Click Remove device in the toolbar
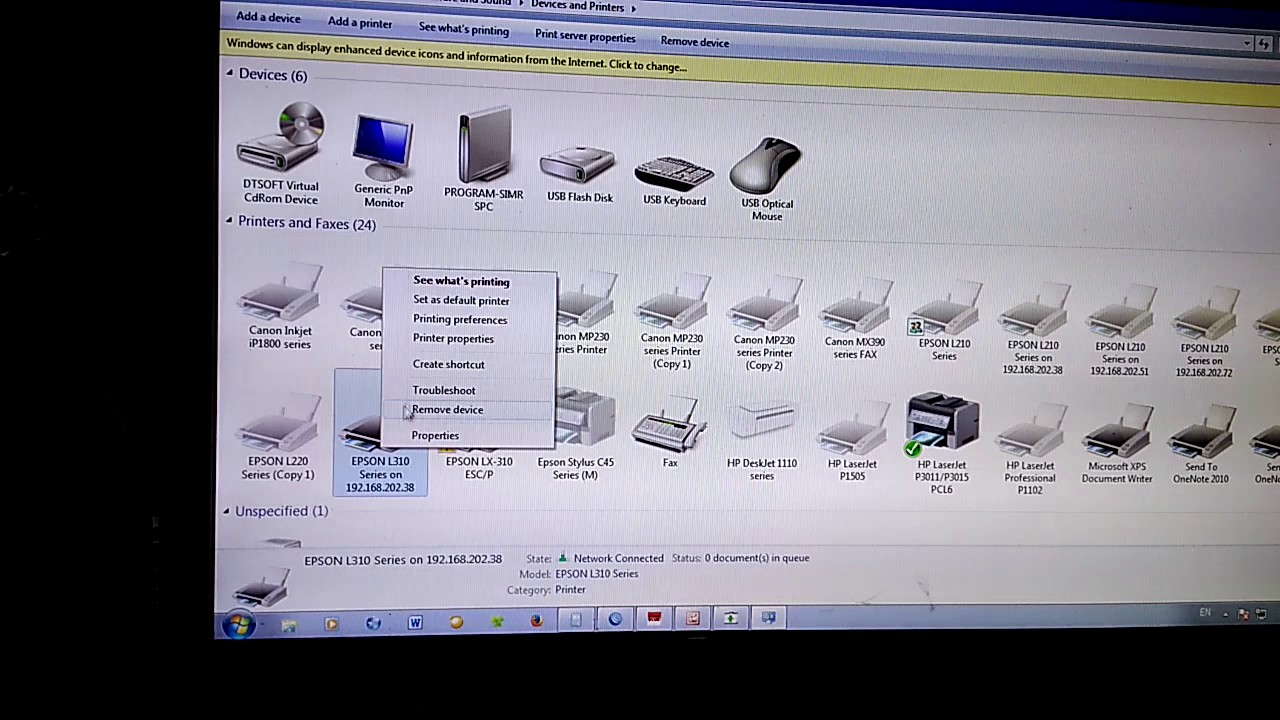Viewport: 1280px width, 720px height. (x=695, y=41)
